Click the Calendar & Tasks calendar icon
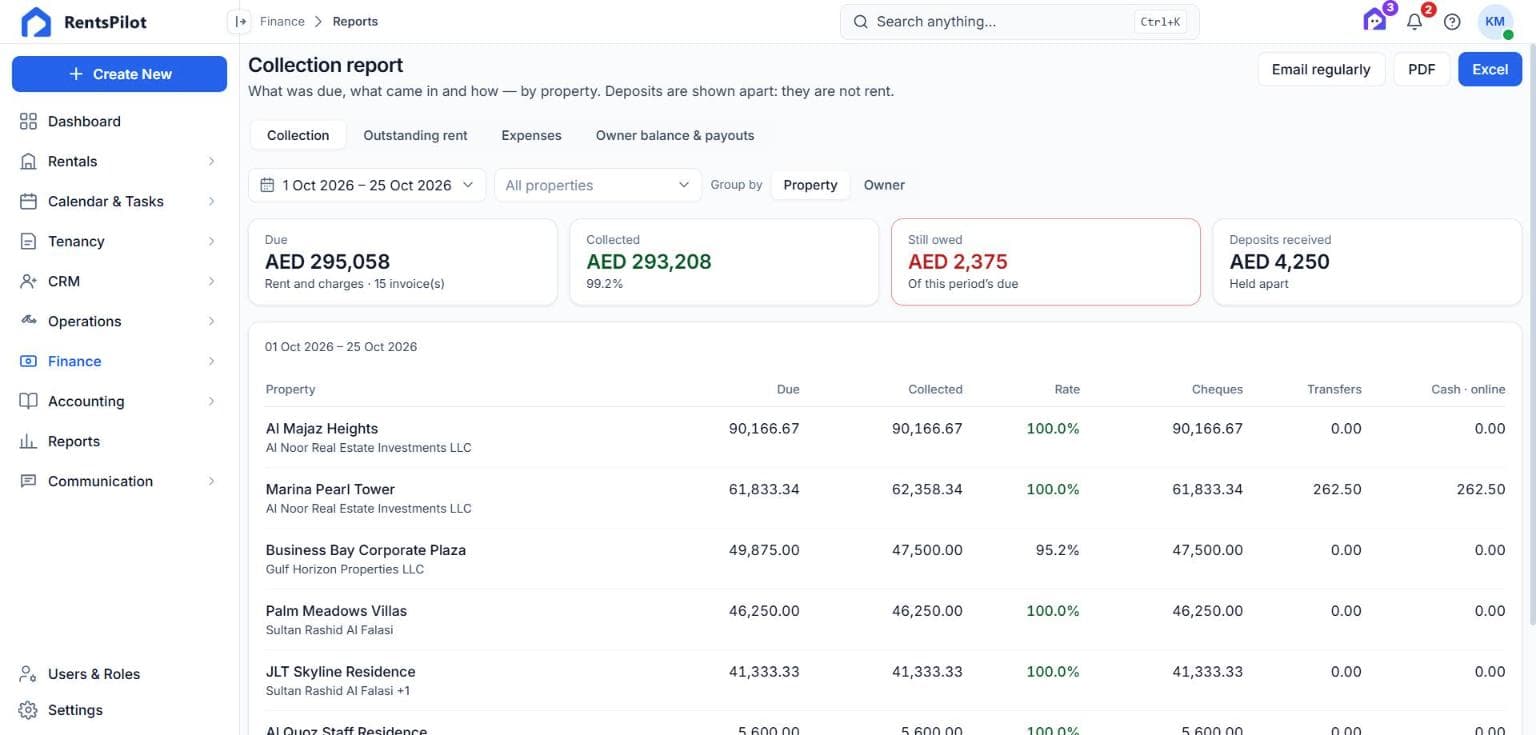Image resolution: width=1536 pixels, height=735 pixels. [x=28, y=201]
